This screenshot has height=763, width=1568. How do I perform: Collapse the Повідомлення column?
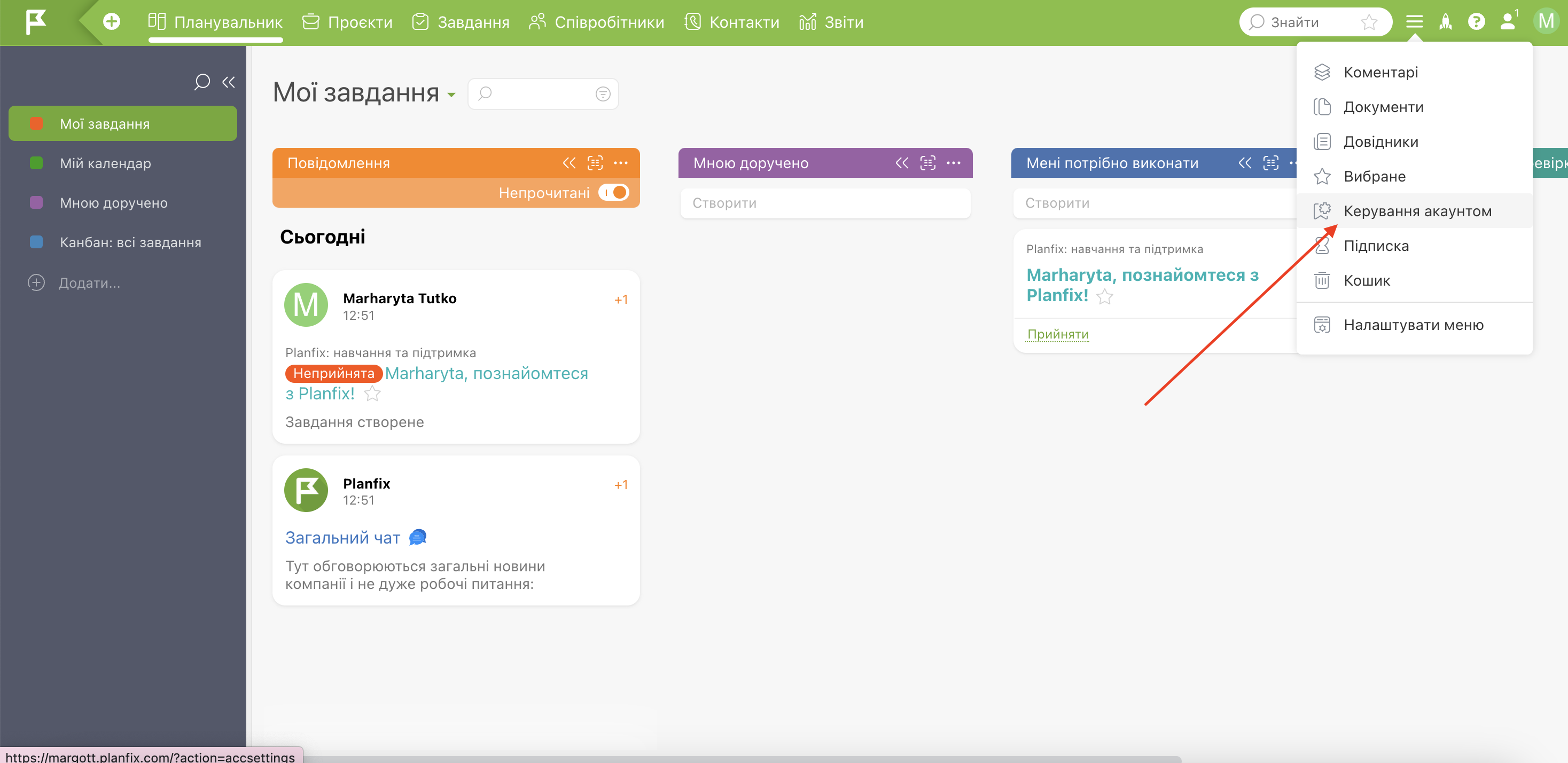(569, 163)
